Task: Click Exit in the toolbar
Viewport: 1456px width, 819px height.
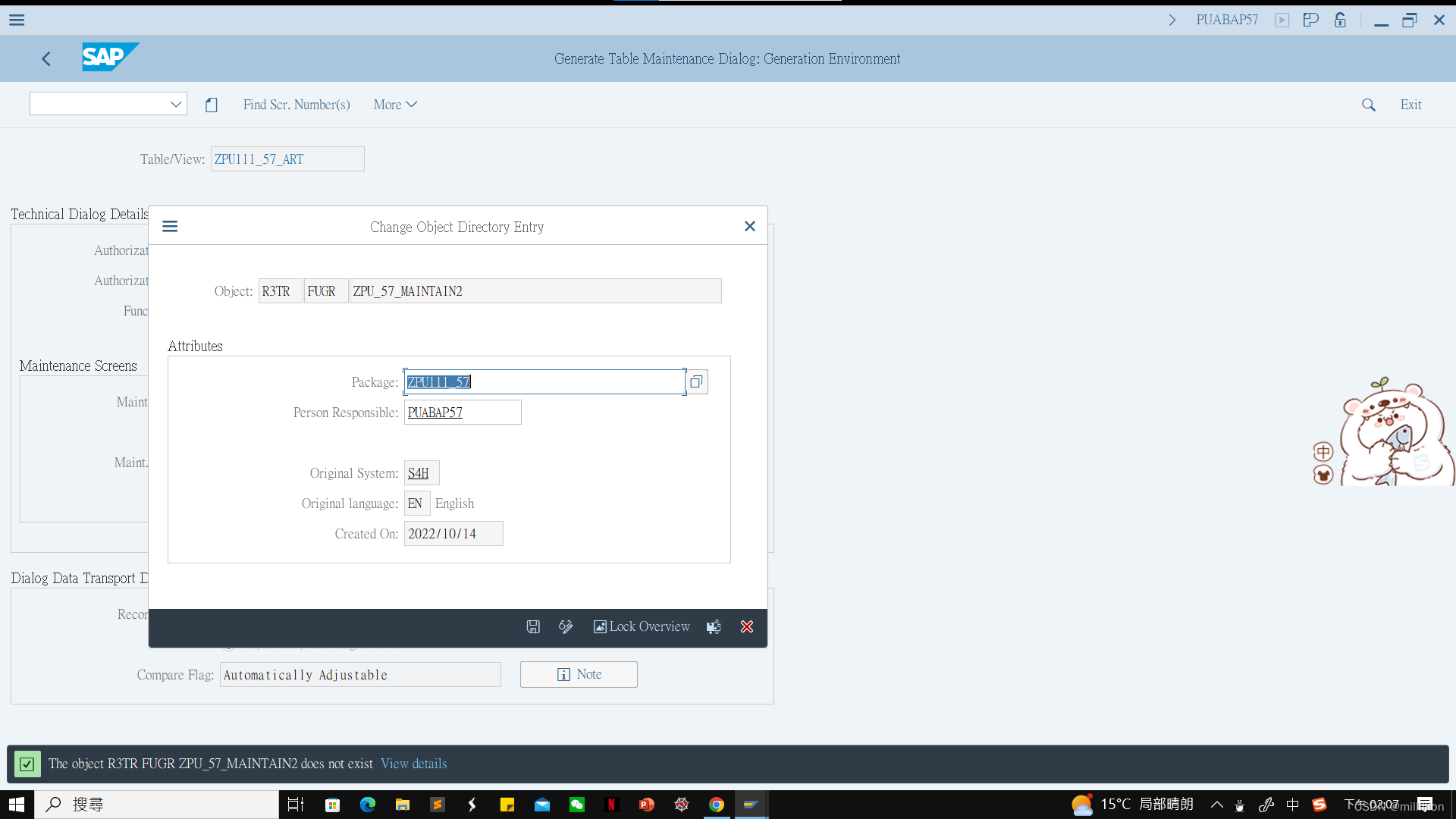Action: 1410,105
